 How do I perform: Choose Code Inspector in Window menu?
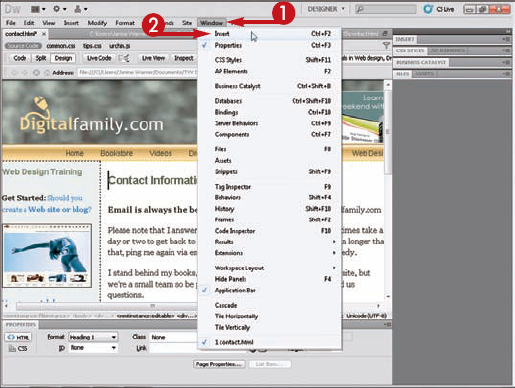point(269,231)
